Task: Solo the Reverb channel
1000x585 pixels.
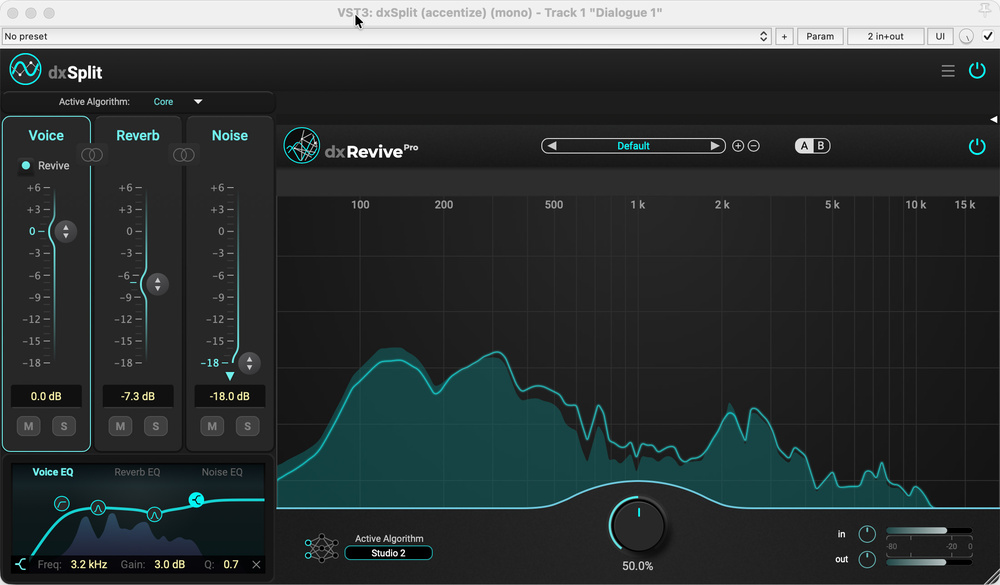Action: click(x=156, y=426)
